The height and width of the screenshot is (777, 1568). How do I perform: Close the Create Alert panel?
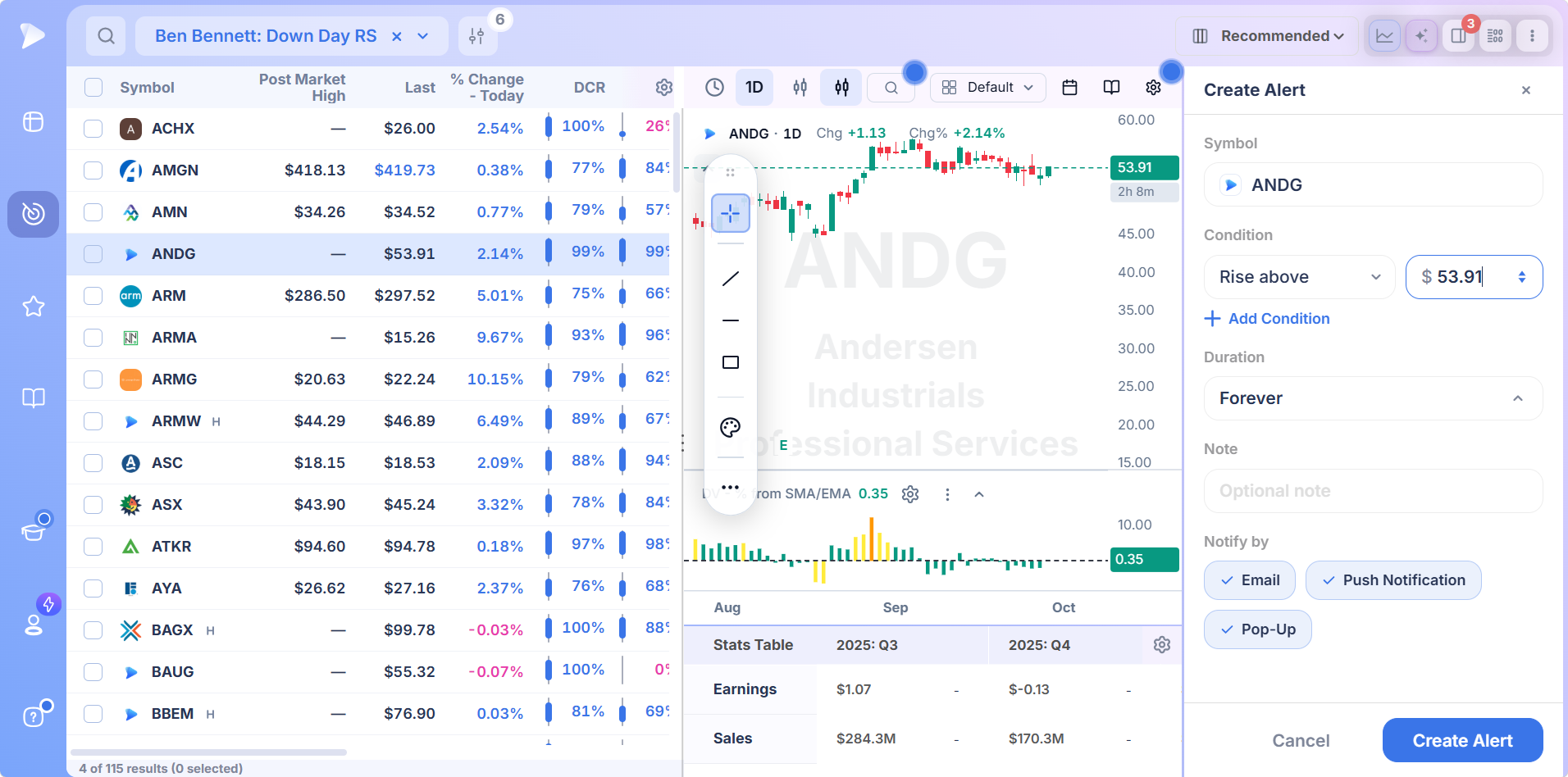tap(1525, 90)
